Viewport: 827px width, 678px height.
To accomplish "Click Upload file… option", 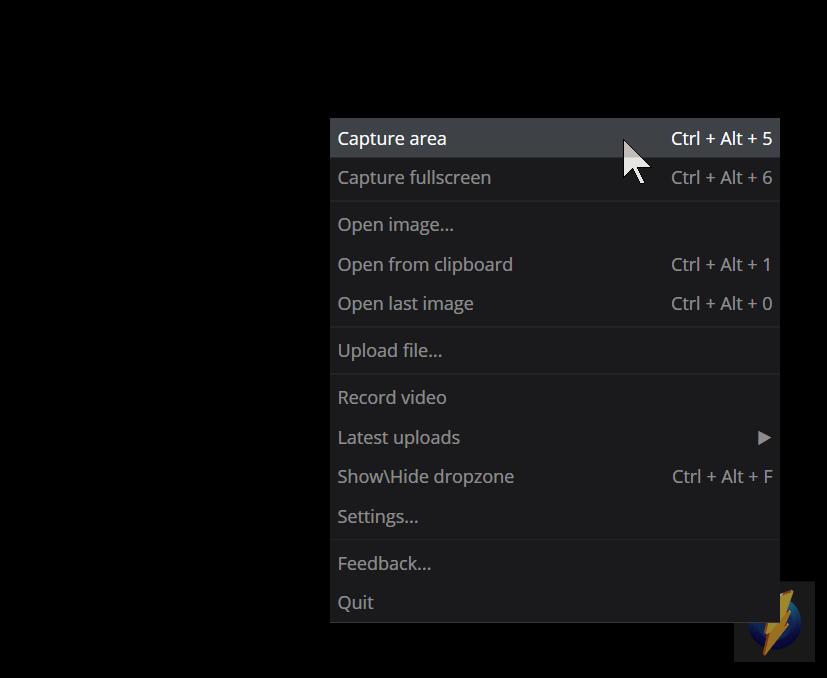I will pyautogui.click(x=389, y=351).
